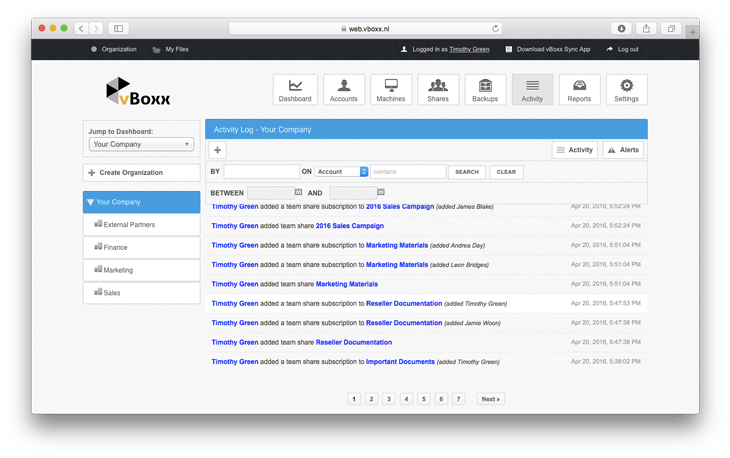Click the BY text input field
730x458 pixels.
261,172
